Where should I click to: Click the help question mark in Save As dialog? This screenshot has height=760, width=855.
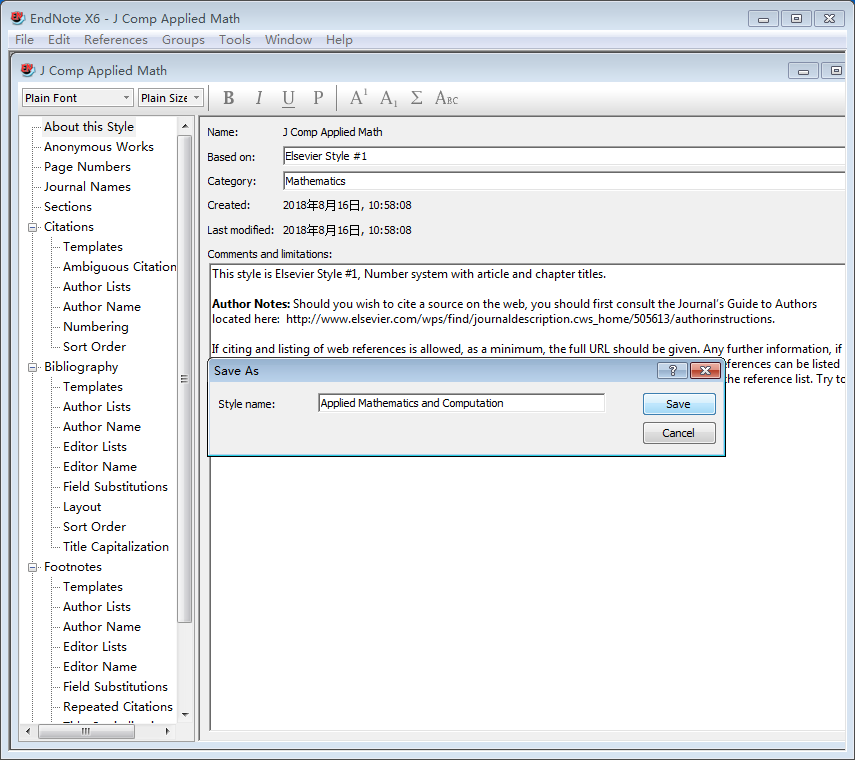coord(672,371)
